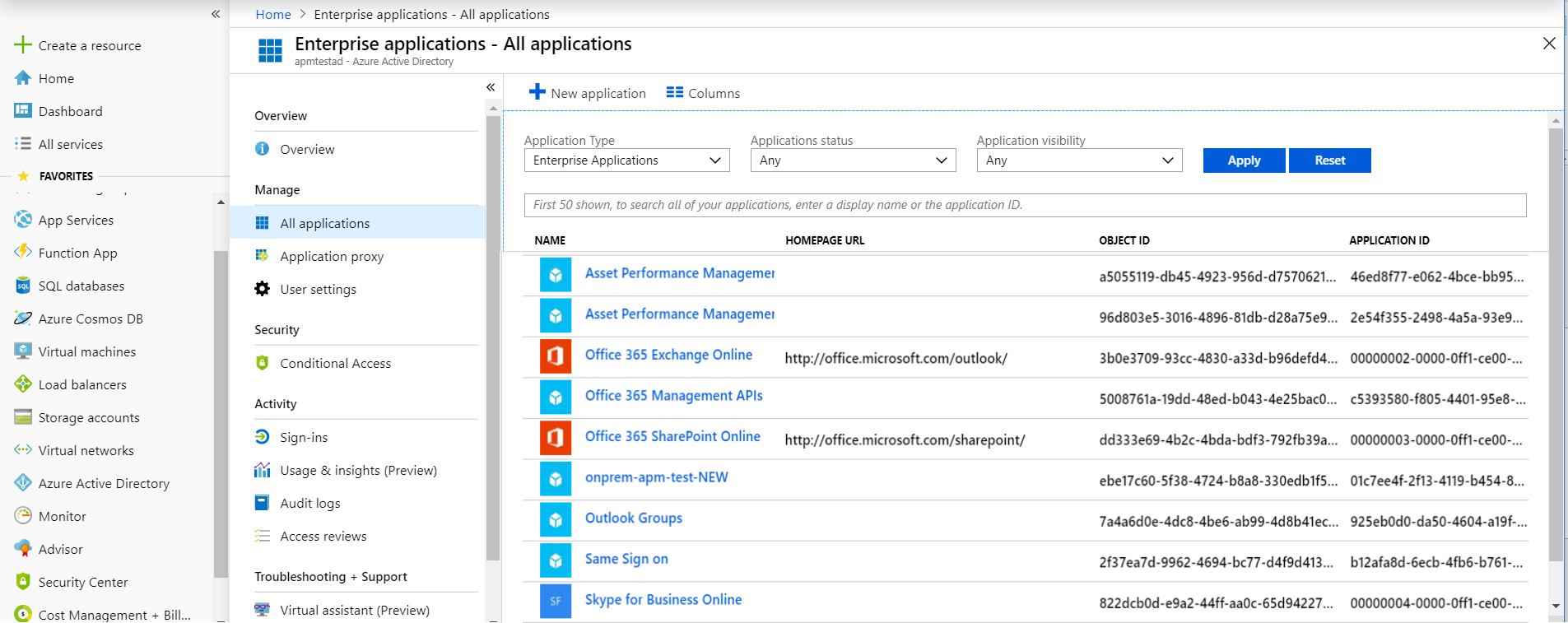Click http://office.microsoft.com/outlook/ homepage URL
Screen dimensions: 1568x623
(896, 358)
